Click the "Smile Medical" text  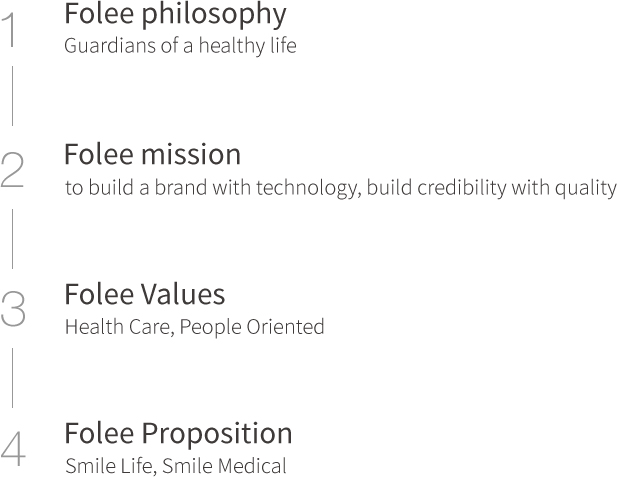(224, 466)
